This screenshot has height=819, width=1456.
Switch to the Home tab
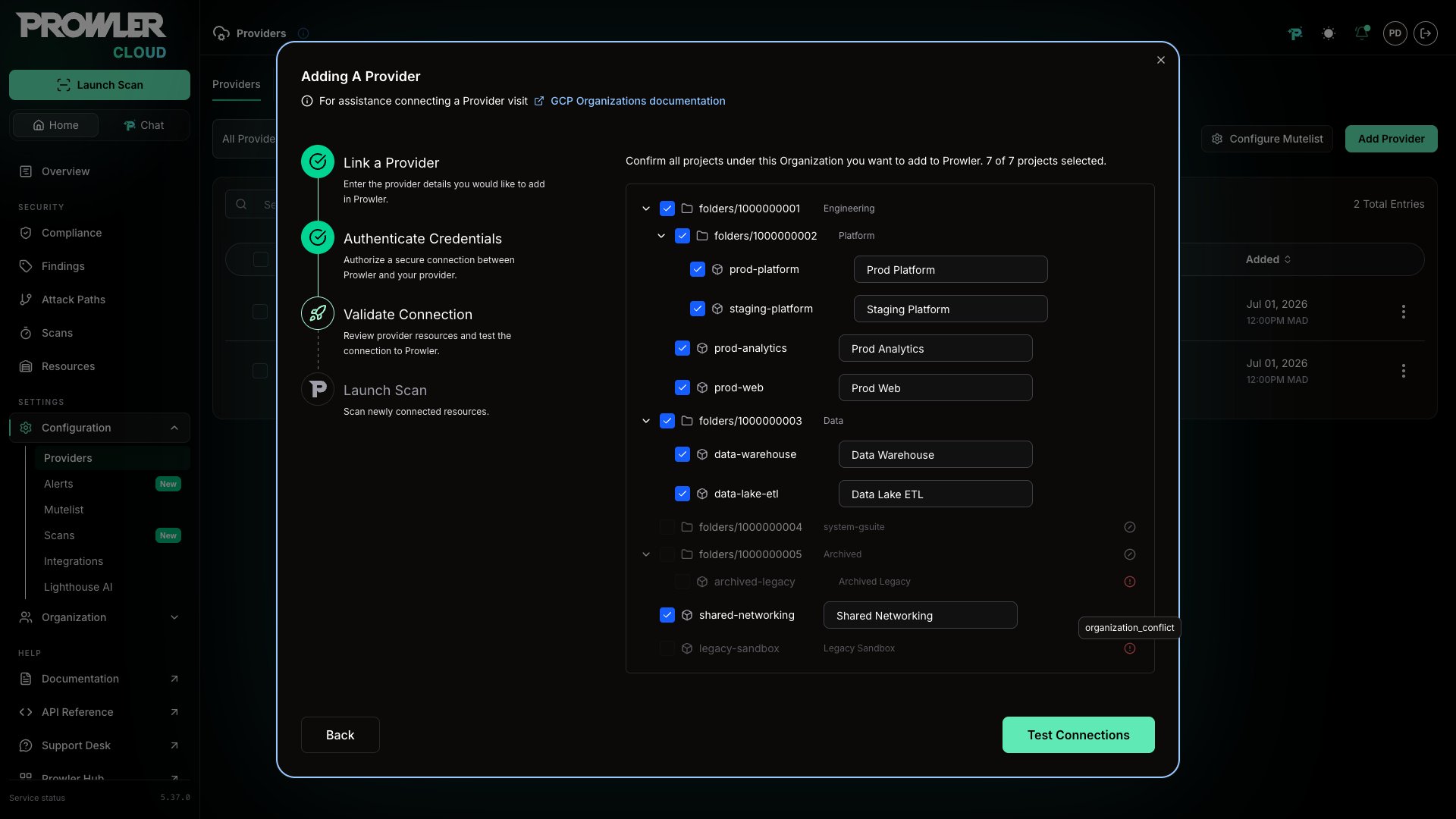(55, 125)
